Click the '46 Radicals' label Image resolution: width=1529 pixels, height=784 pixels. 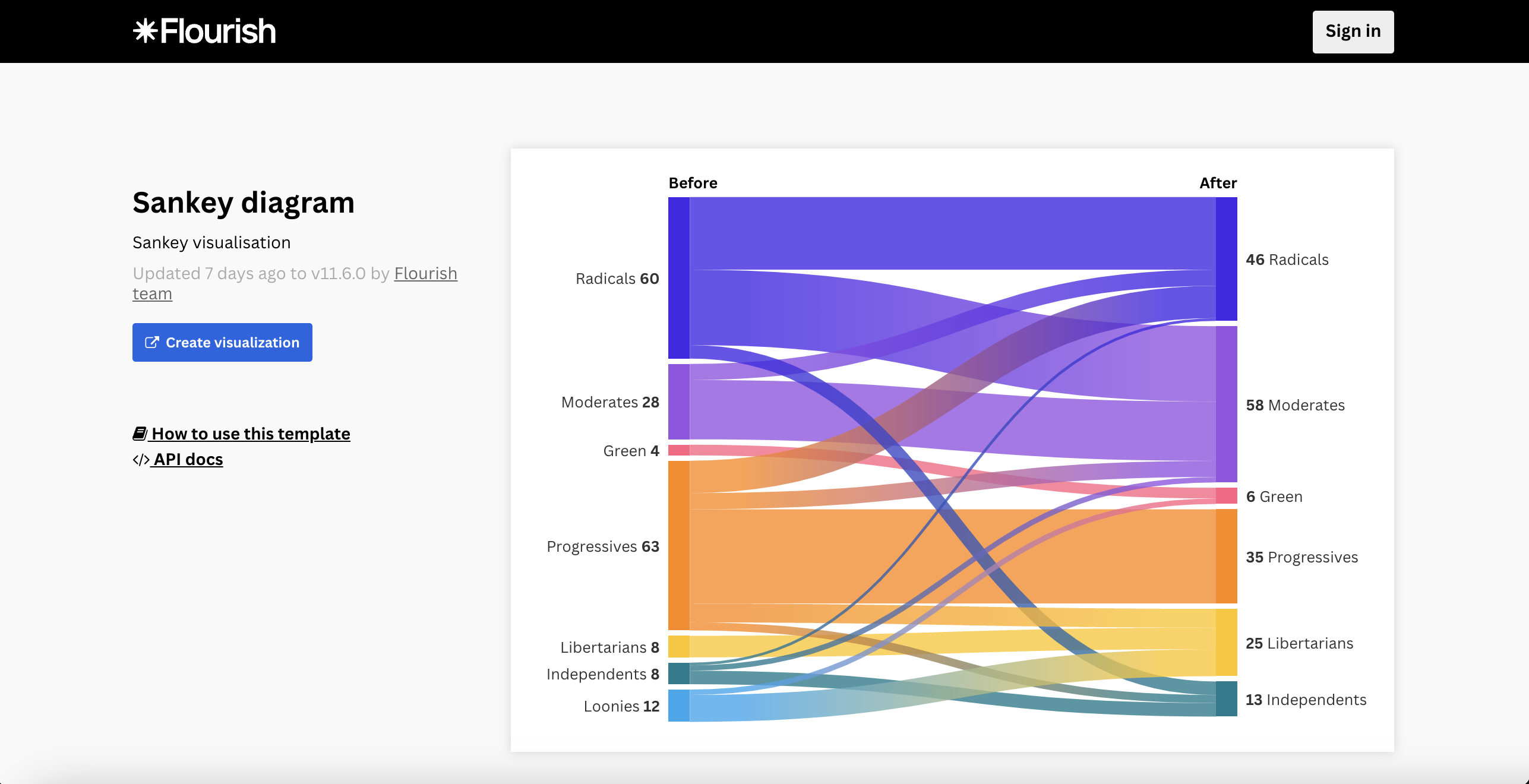click(1287, 260)
